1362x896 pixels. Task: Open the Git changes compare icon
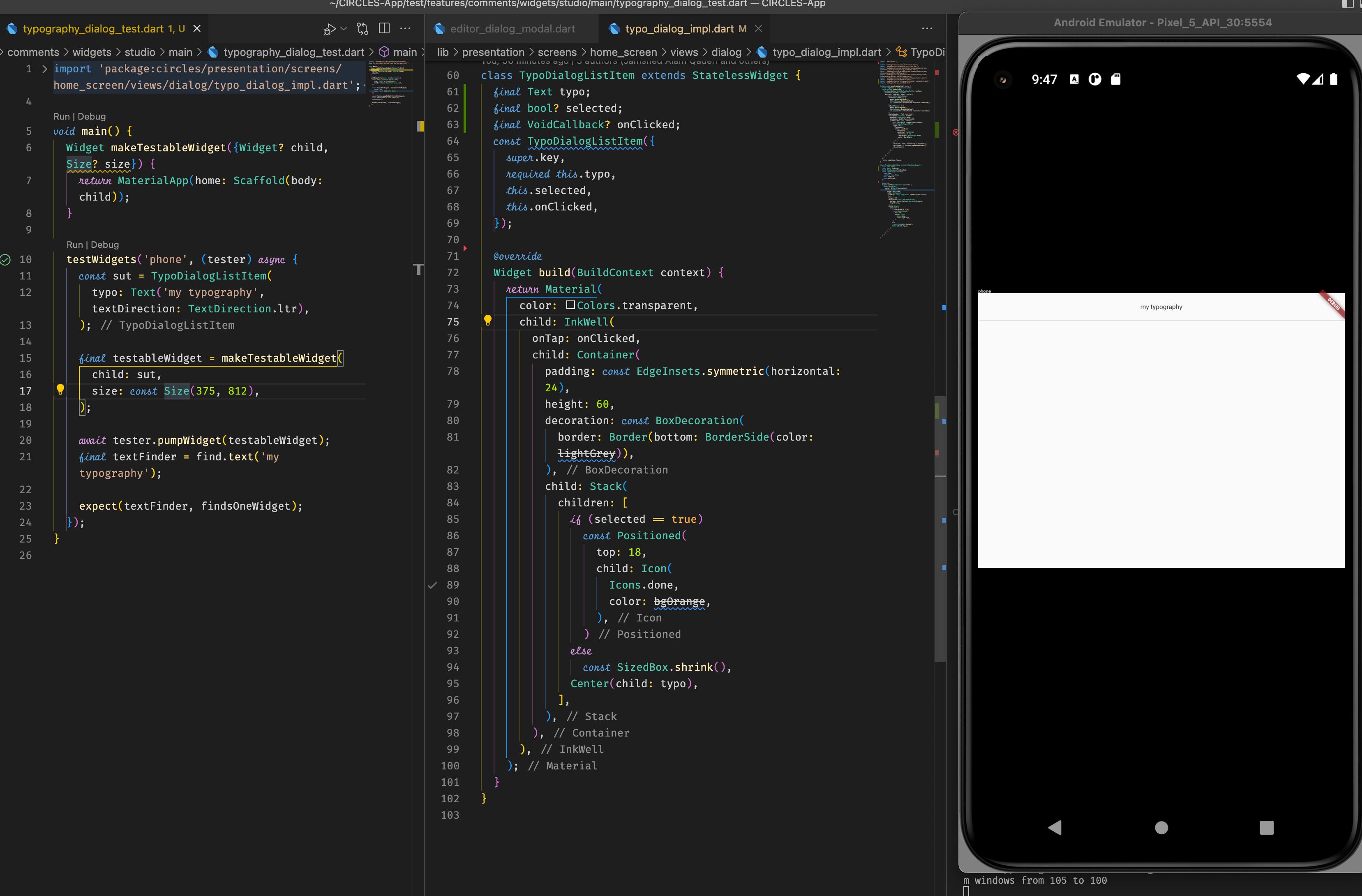[362, 28]
